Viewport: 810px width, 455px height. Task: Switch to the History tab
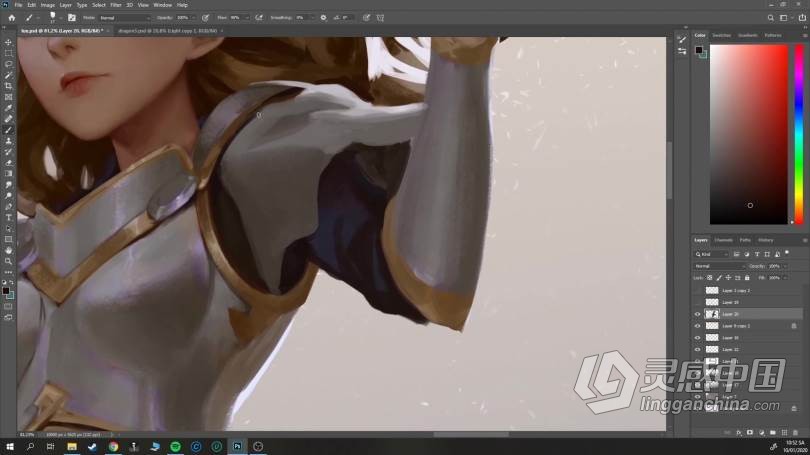pos(765,240)
